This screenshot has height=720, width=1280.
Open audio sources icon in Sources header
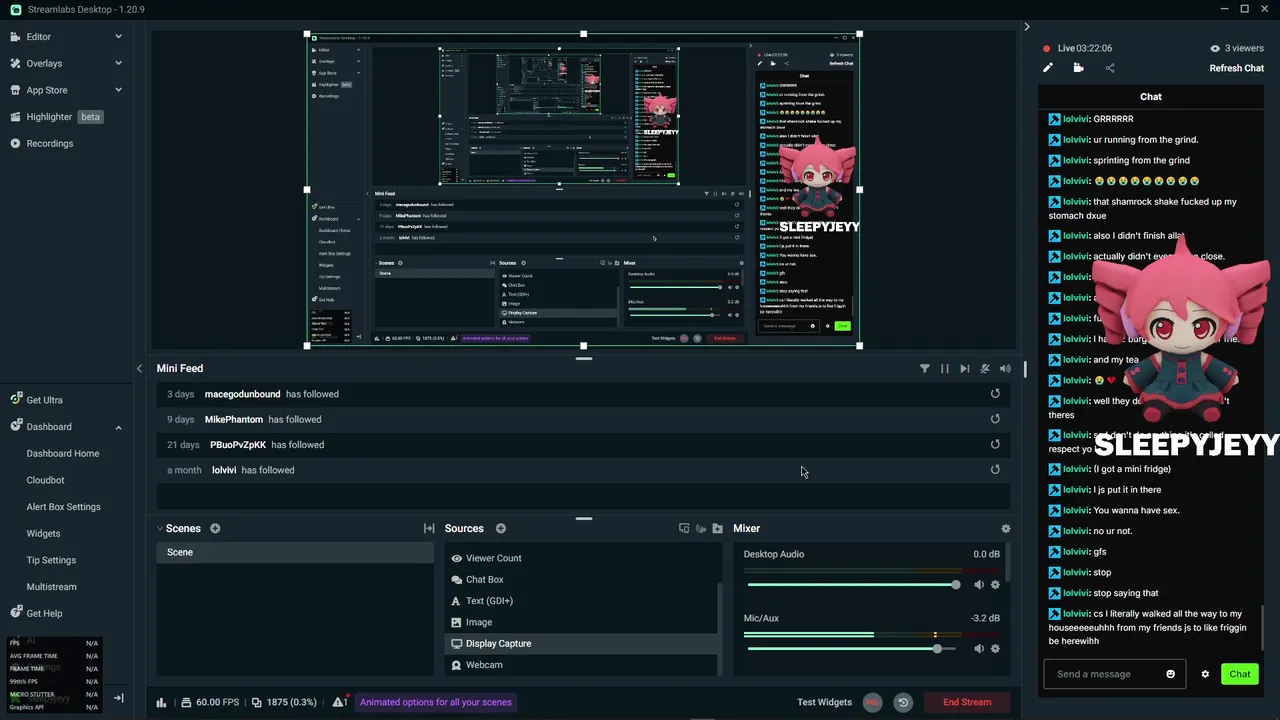tap(701, 529)
